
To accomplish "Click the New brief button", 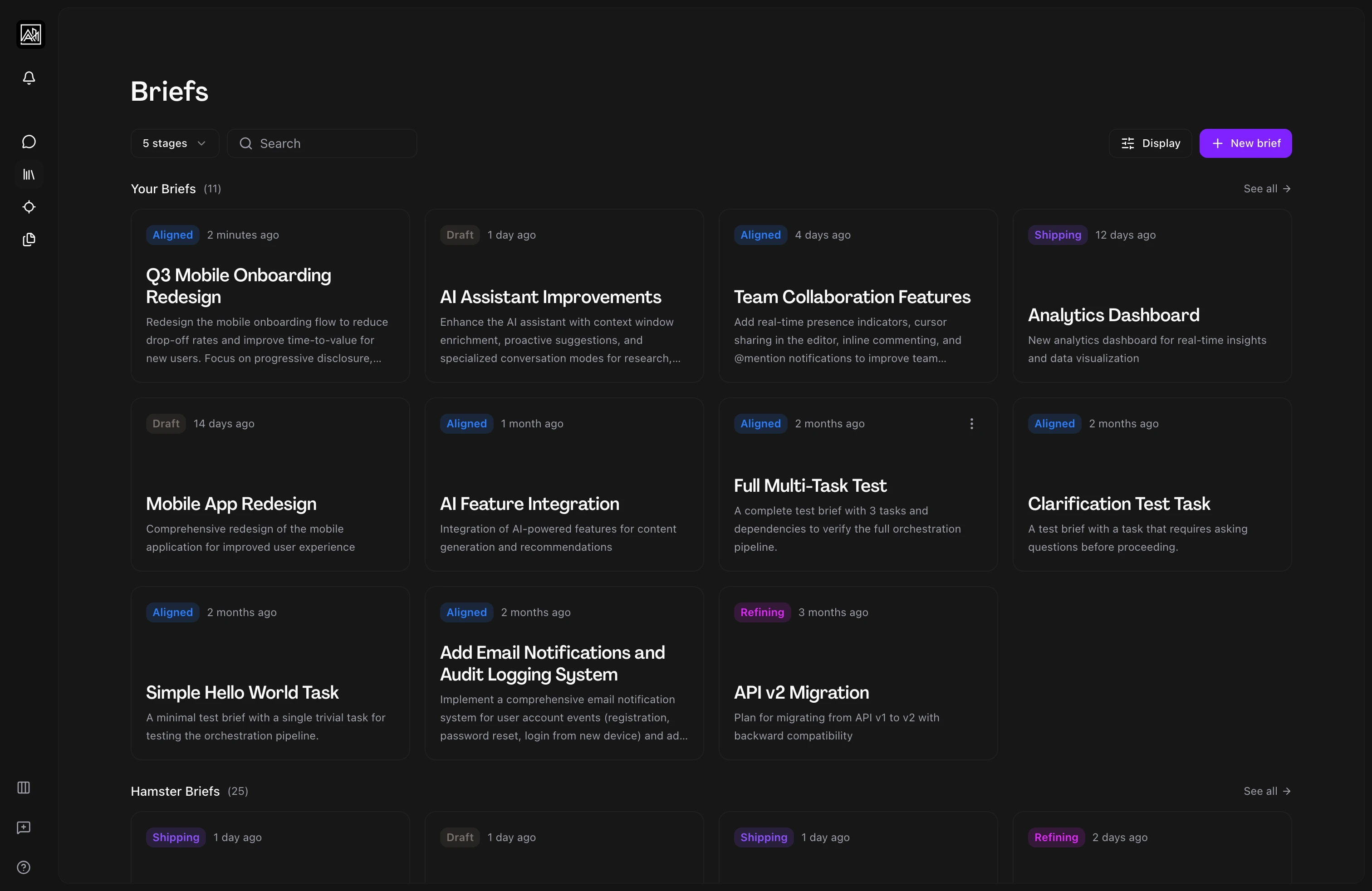I will coord(1245,143).
